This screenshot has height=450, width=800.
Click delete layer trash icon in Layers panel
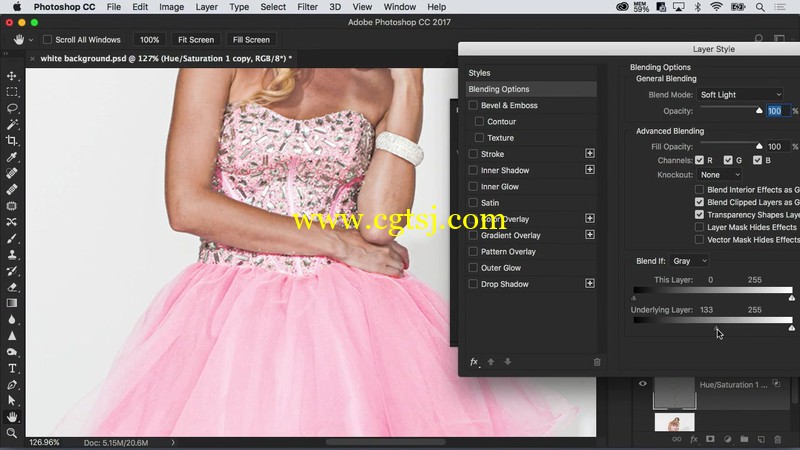tap(778, 439)
